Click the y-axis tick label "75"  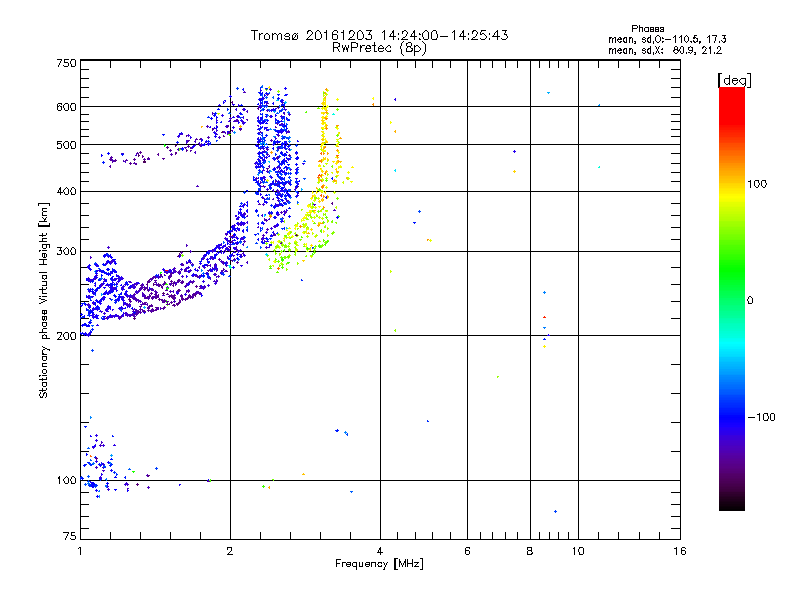(x=70, y=536)
